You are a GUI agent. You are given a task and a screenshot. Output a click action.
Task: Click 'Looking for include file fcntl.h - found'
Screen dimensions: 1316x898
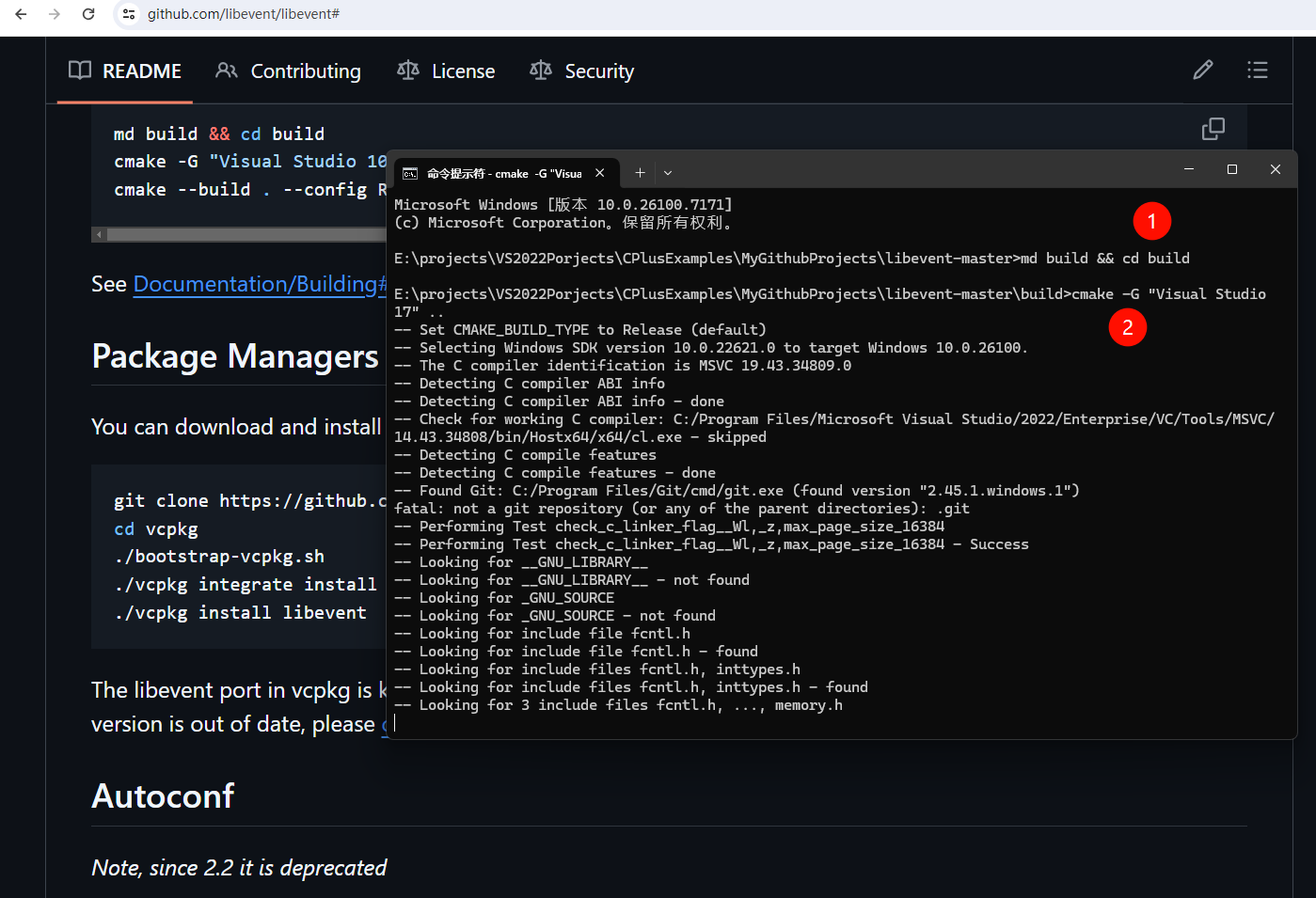pyautogui.click(x=576, y=652)
